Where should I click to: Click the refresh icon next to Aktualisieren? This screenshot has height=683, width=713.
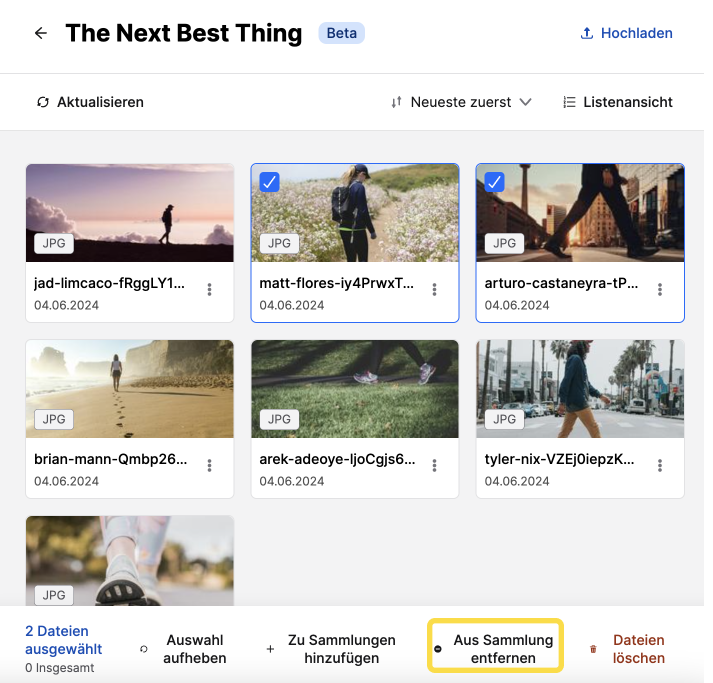point(43,102)
